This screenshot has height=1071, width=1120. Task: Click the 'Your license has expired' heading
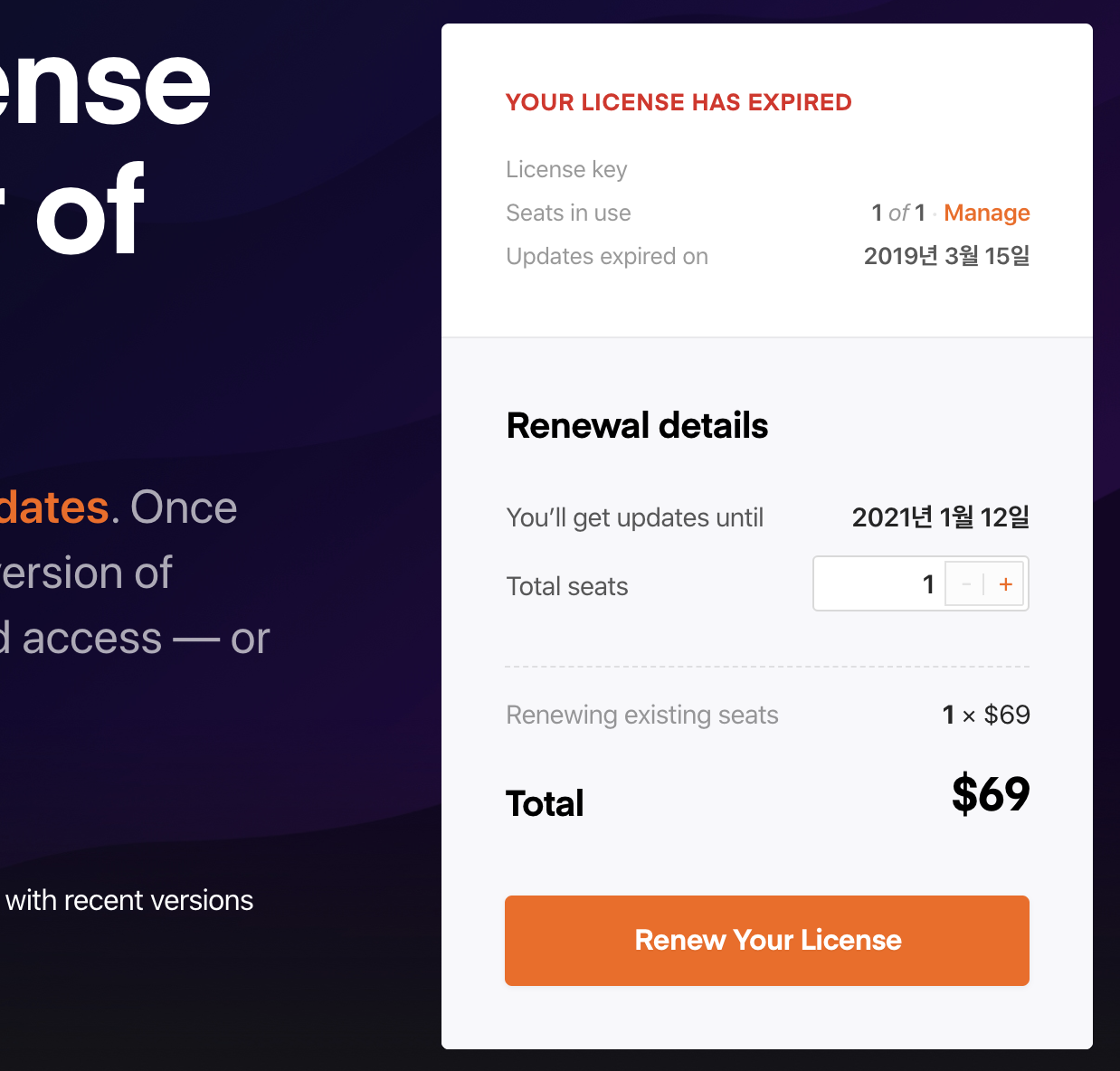tap(679, 102)
